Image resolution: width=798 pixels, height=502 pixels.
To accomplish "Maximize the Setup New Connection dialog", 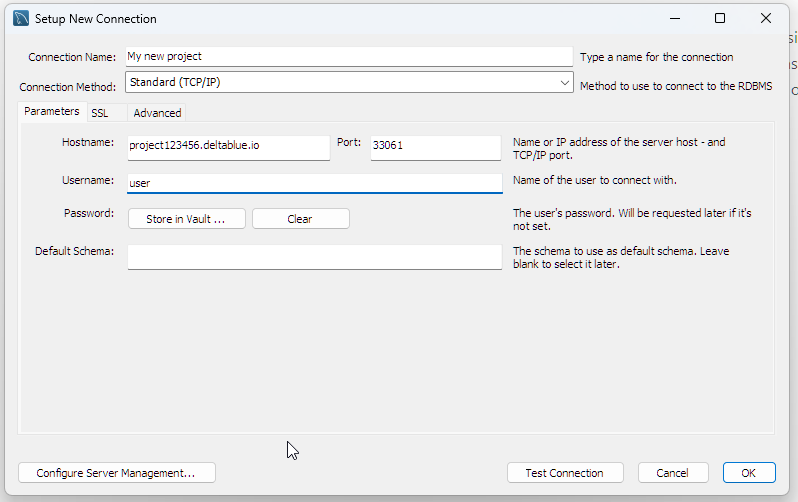I will point(720,19).
